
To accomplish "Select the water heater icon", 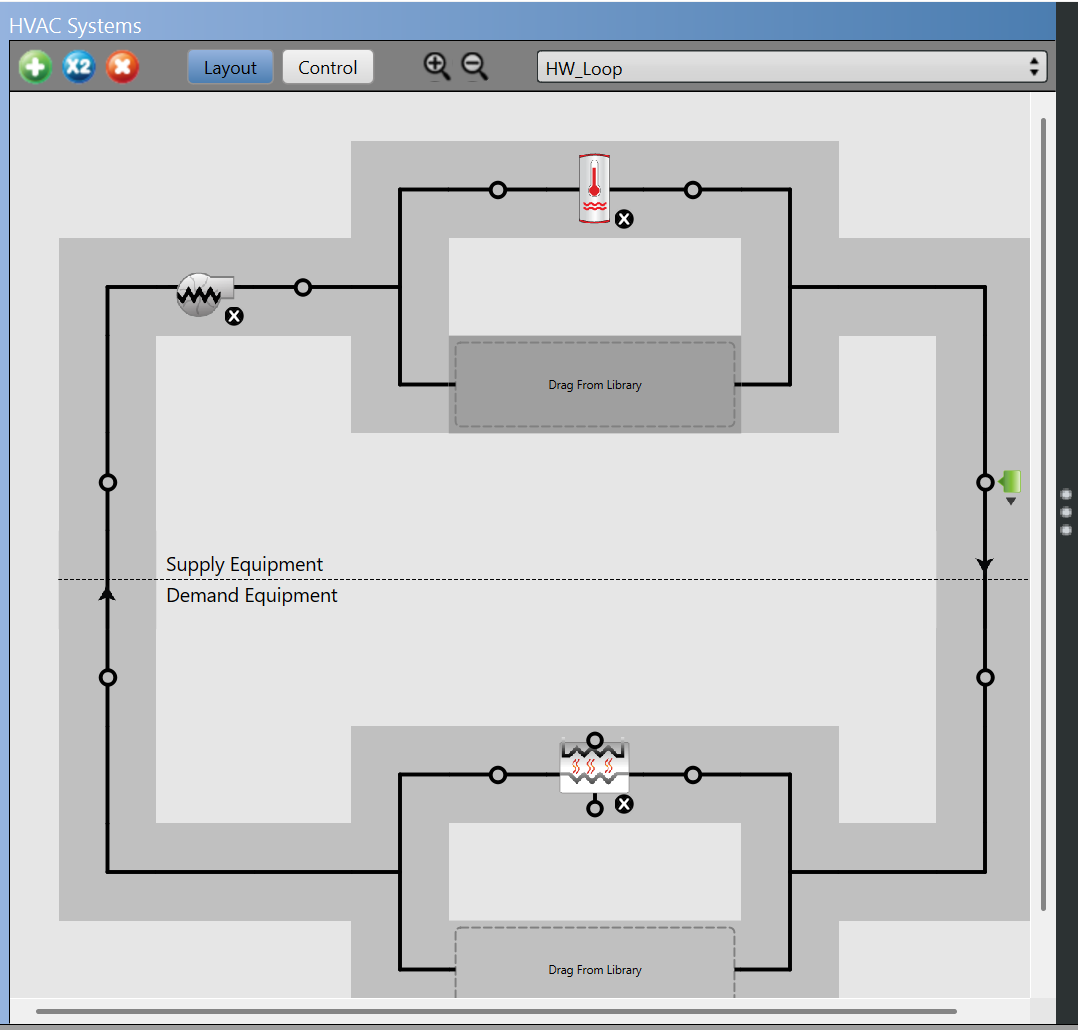I will point(594,188).
